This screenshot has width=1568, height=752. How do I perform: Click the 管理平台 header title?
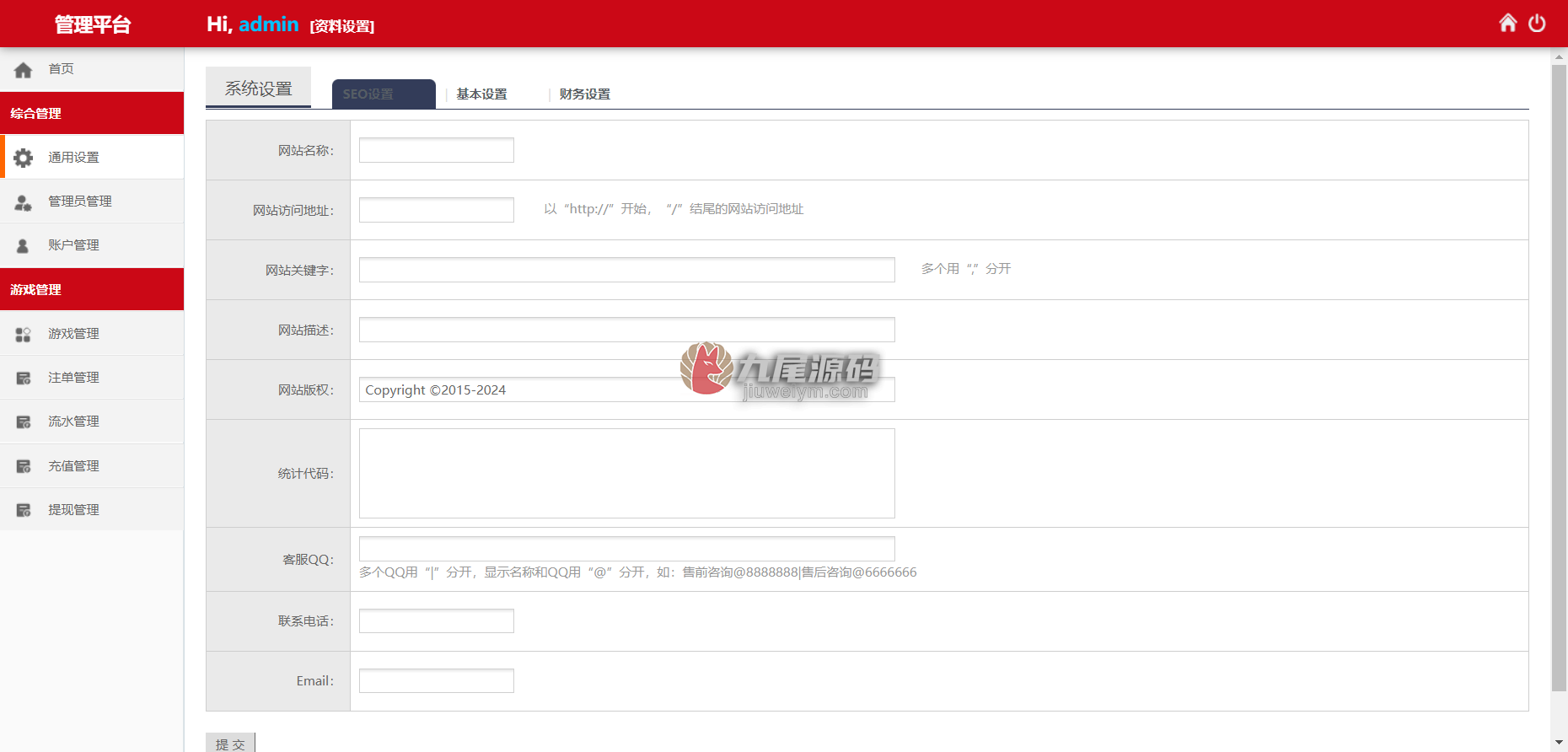click(93, 24)
